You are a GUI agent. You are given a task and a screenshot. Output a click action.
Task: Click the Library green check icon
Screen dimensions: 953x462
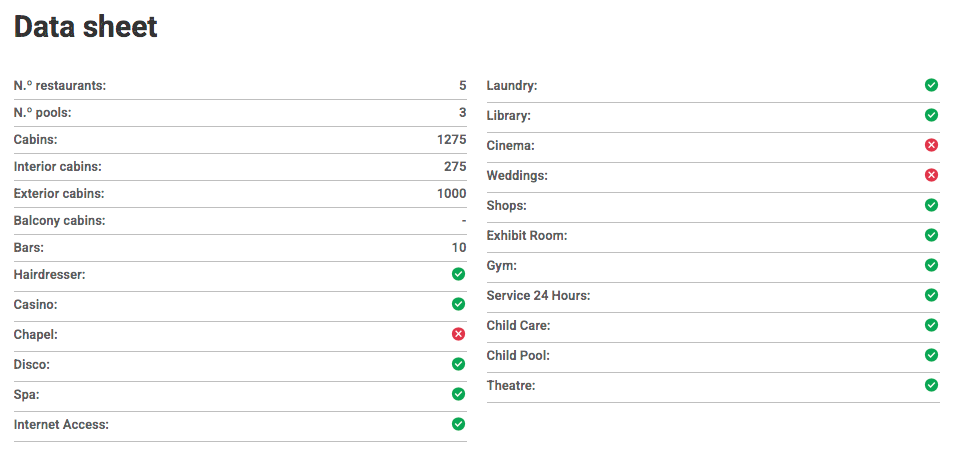(931, 115)
